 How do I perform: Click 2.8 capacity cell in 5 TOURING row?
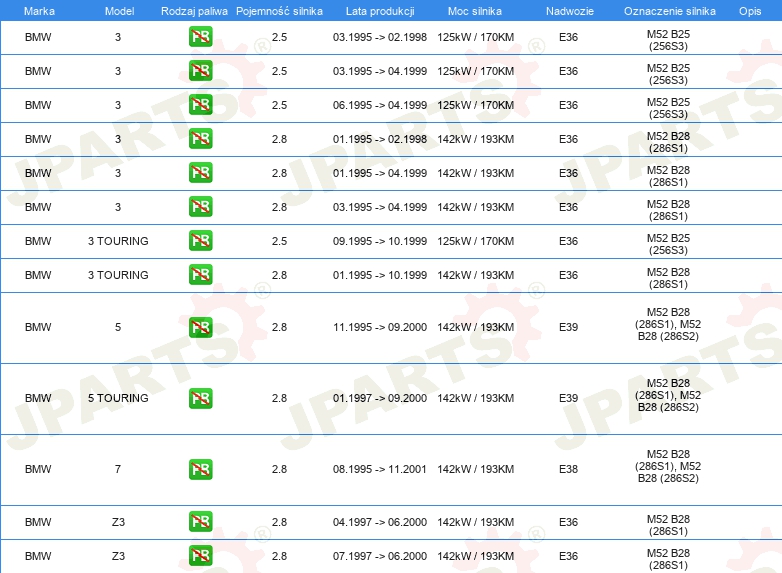[x=279, y=398]
